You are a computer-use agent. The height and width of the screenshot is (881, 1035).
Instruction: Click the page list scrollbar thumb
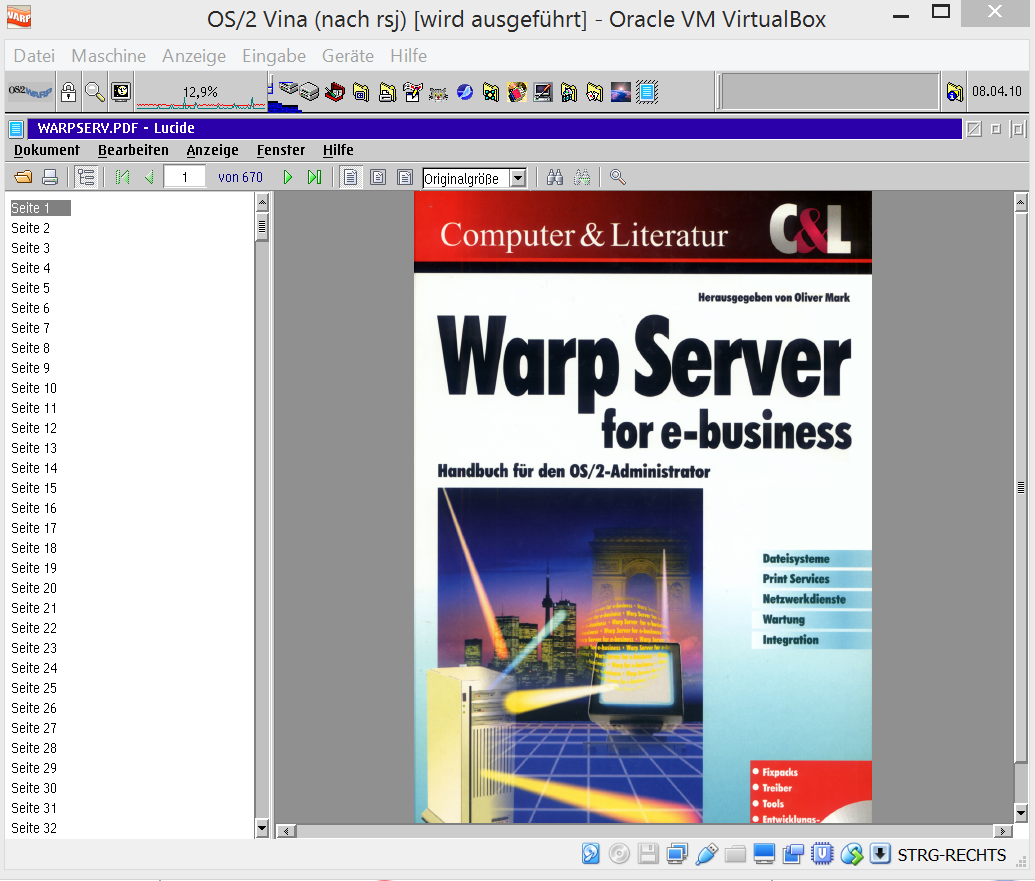[x=262, y=227]
